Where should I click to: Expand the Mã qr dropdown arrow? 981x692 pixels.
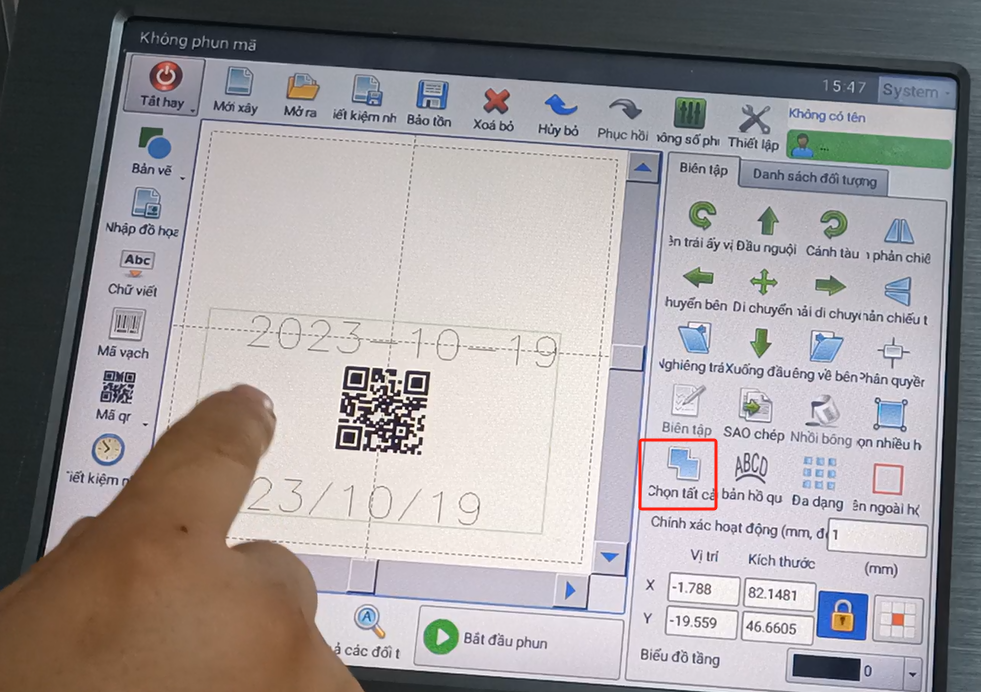click(146, 424)
